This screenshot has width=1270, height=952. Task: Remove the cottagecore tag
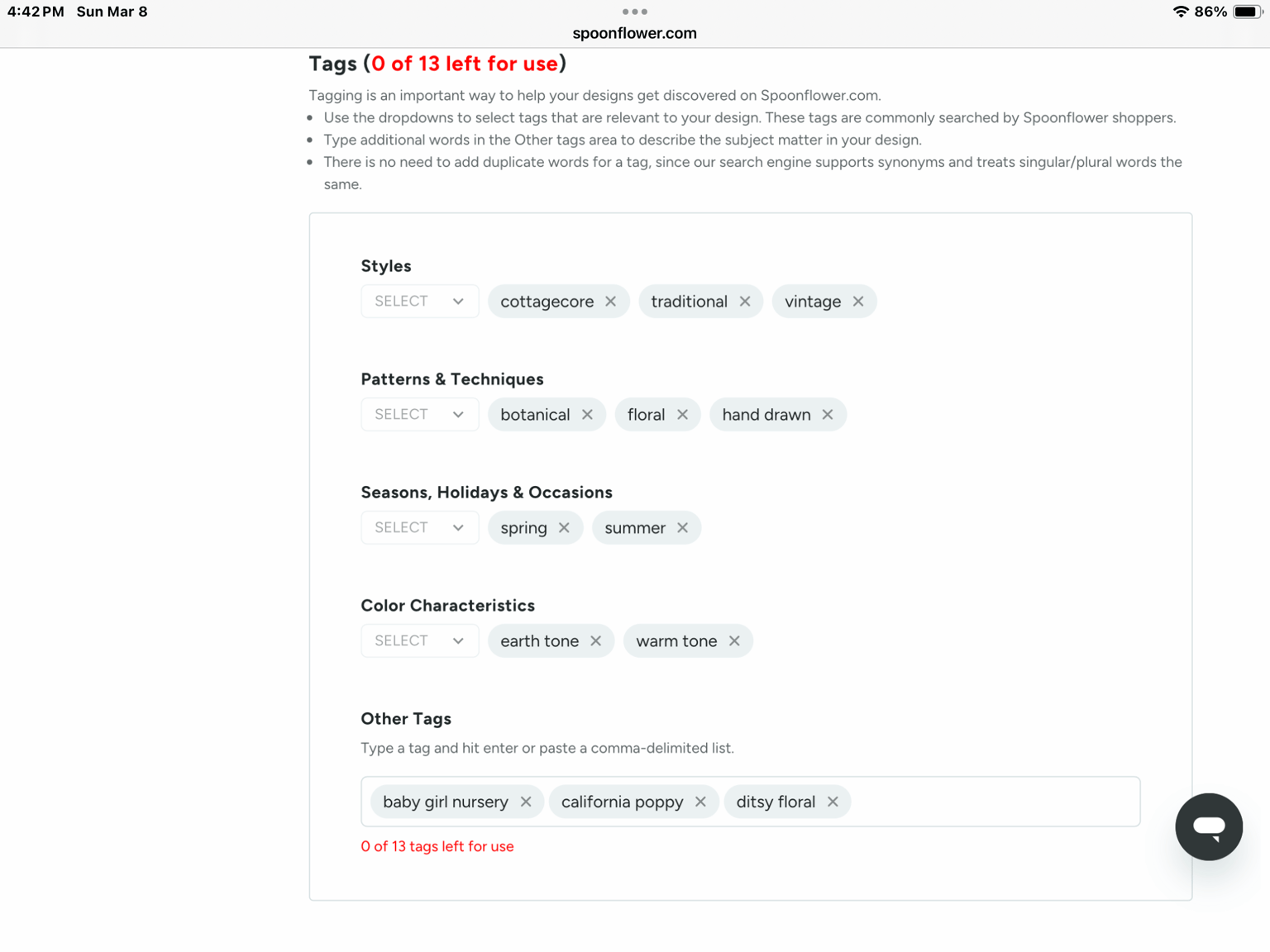[x=610, y=302]
